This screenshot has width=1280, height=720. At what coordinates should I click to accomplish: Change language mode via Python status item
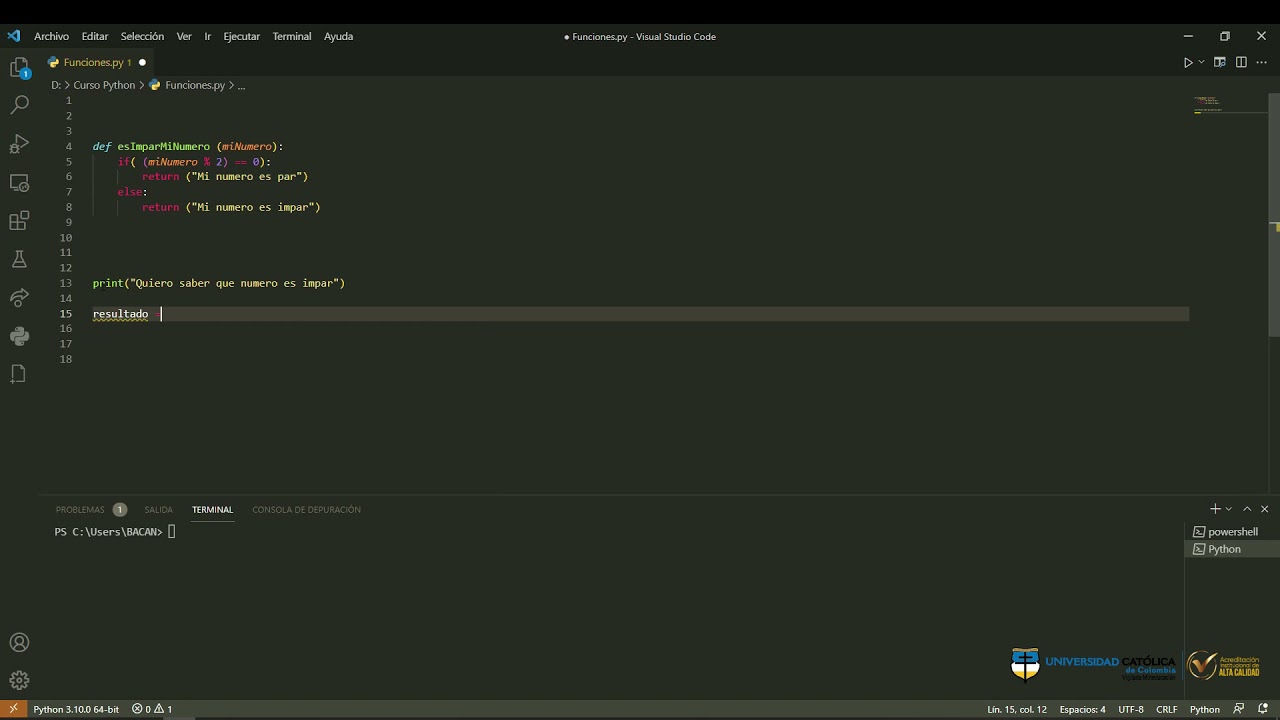tap(1205, 709)
